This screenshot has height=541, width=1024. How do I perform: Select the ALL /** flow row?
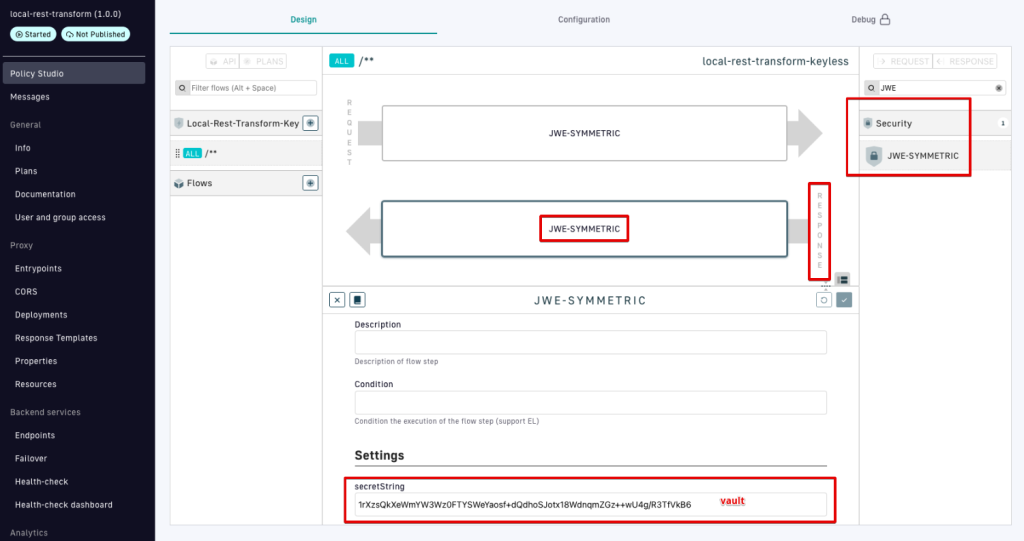pos(246,154)
